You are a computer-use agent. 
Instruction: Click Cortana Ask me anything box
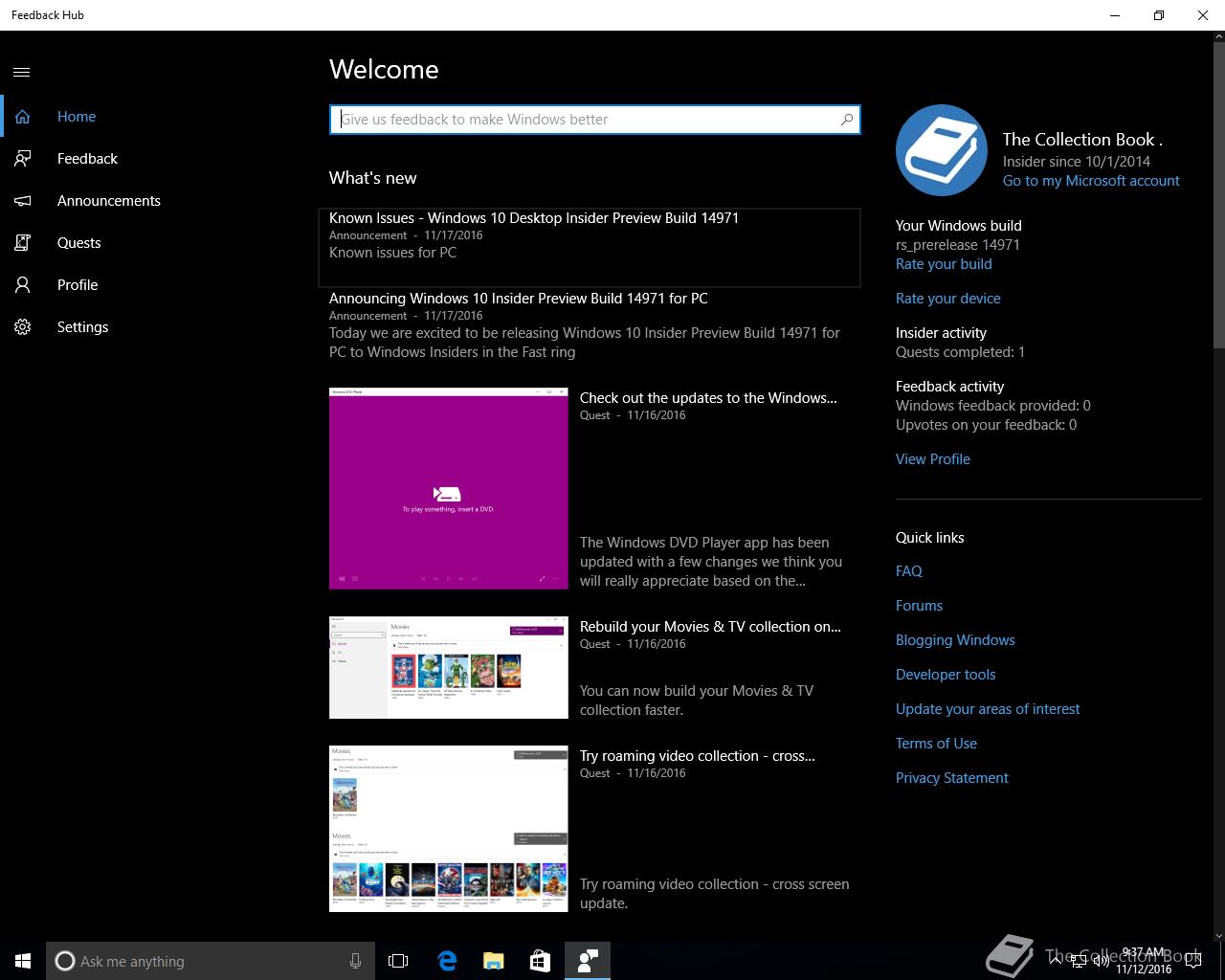pyautogui.click(x=211, y=961)
